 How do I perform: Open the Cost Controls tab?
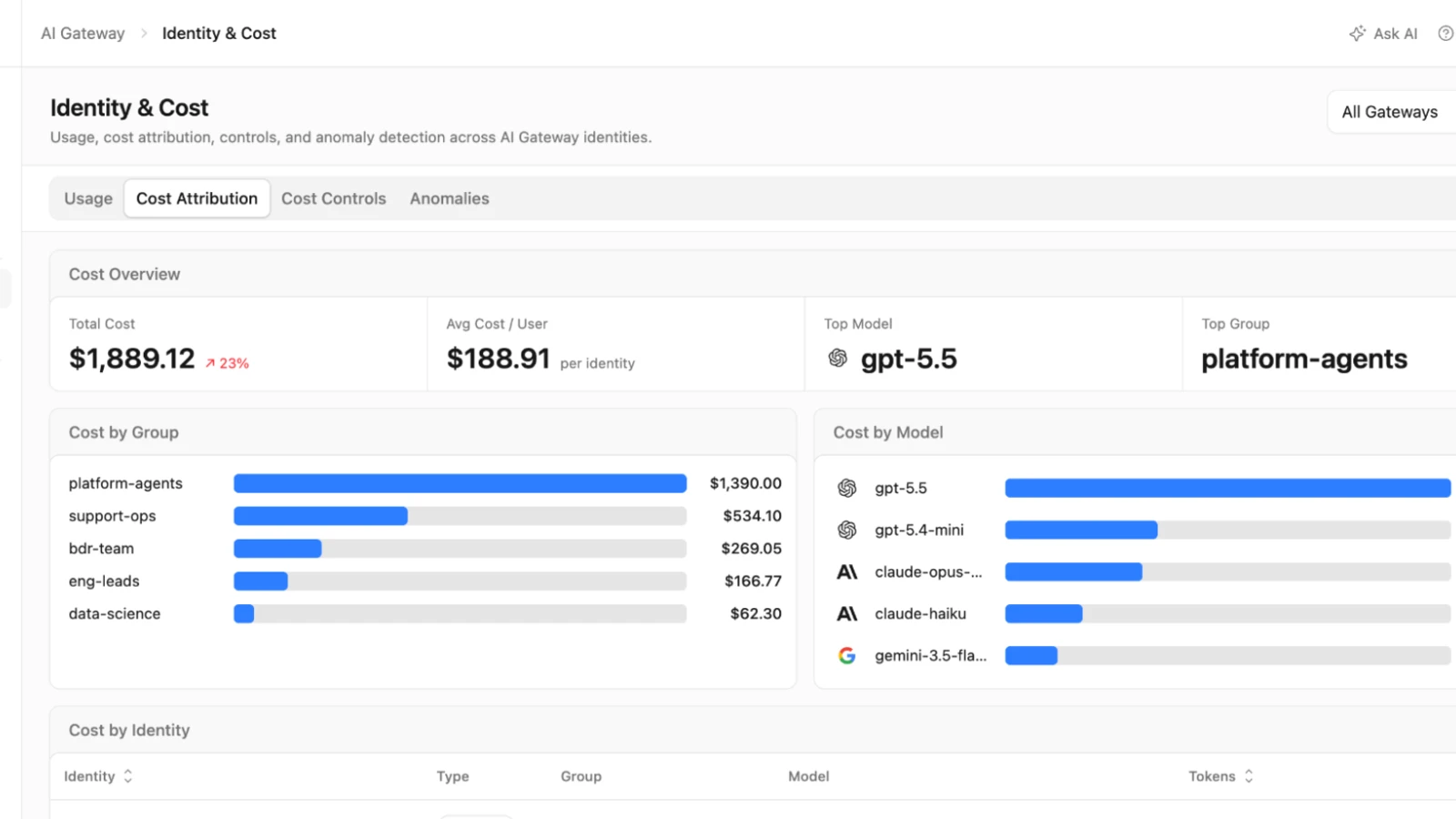333,198
